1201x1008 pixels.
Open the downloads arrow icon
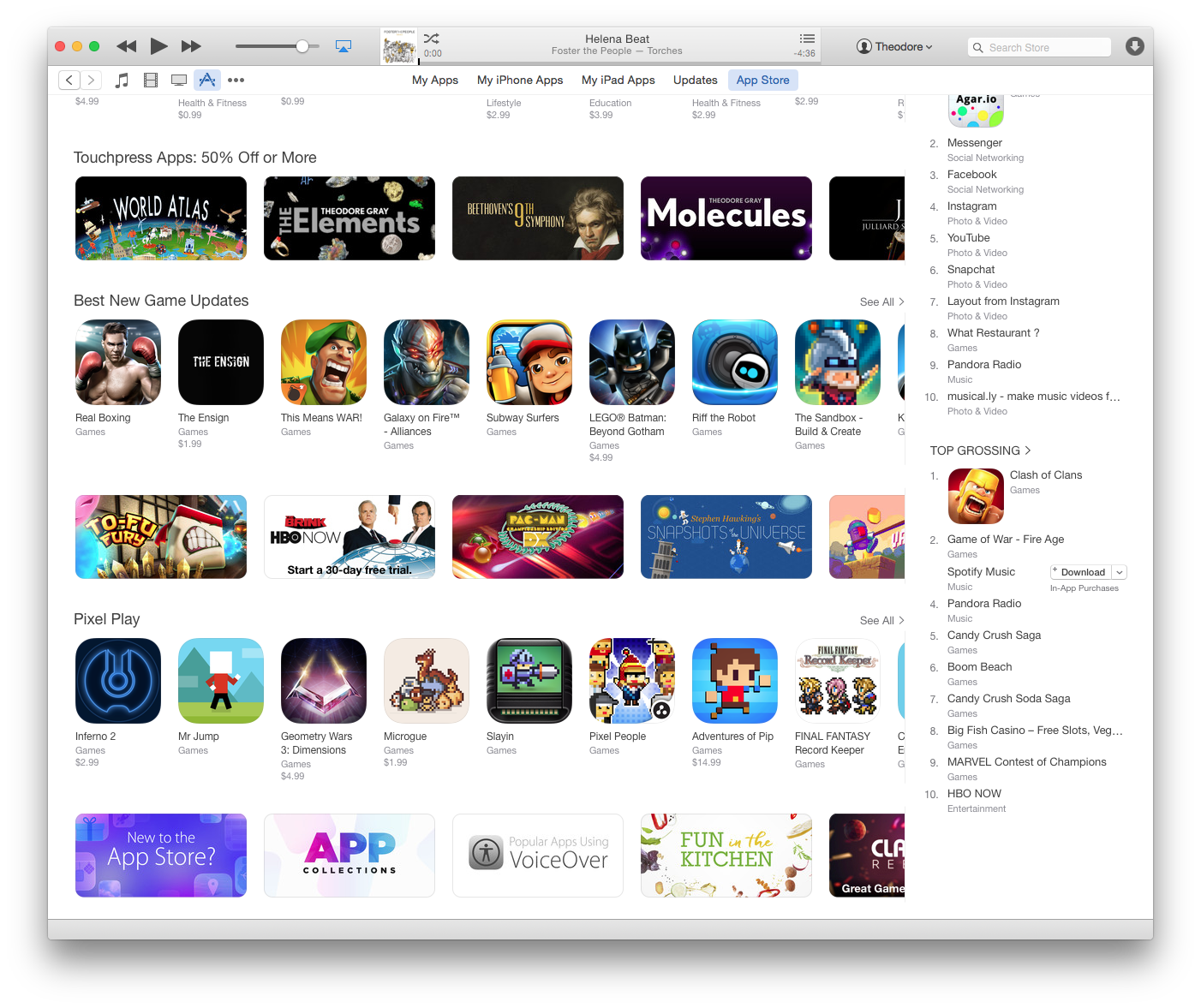click(1135, 46)
